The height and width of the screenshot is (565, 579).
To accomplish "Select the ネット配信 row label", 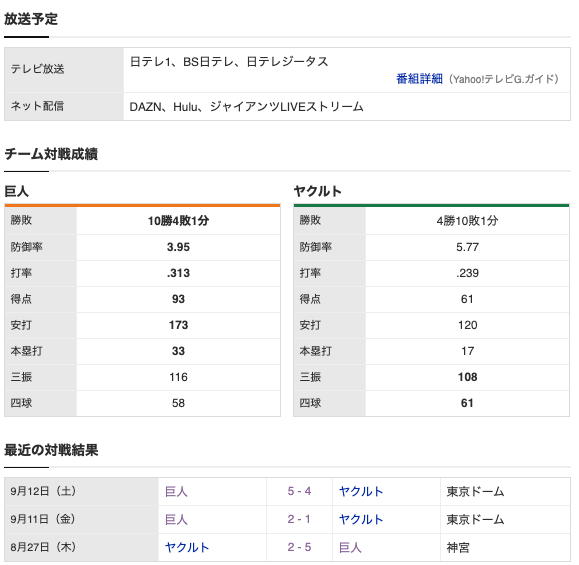I will (37, 106).
